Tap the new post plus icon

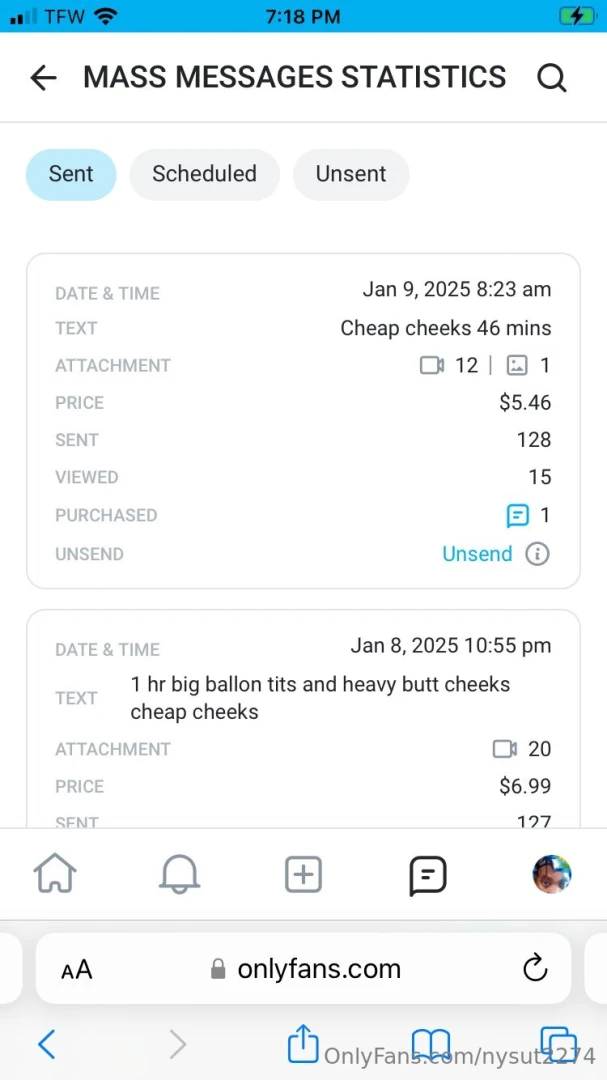tap(303, 875)
